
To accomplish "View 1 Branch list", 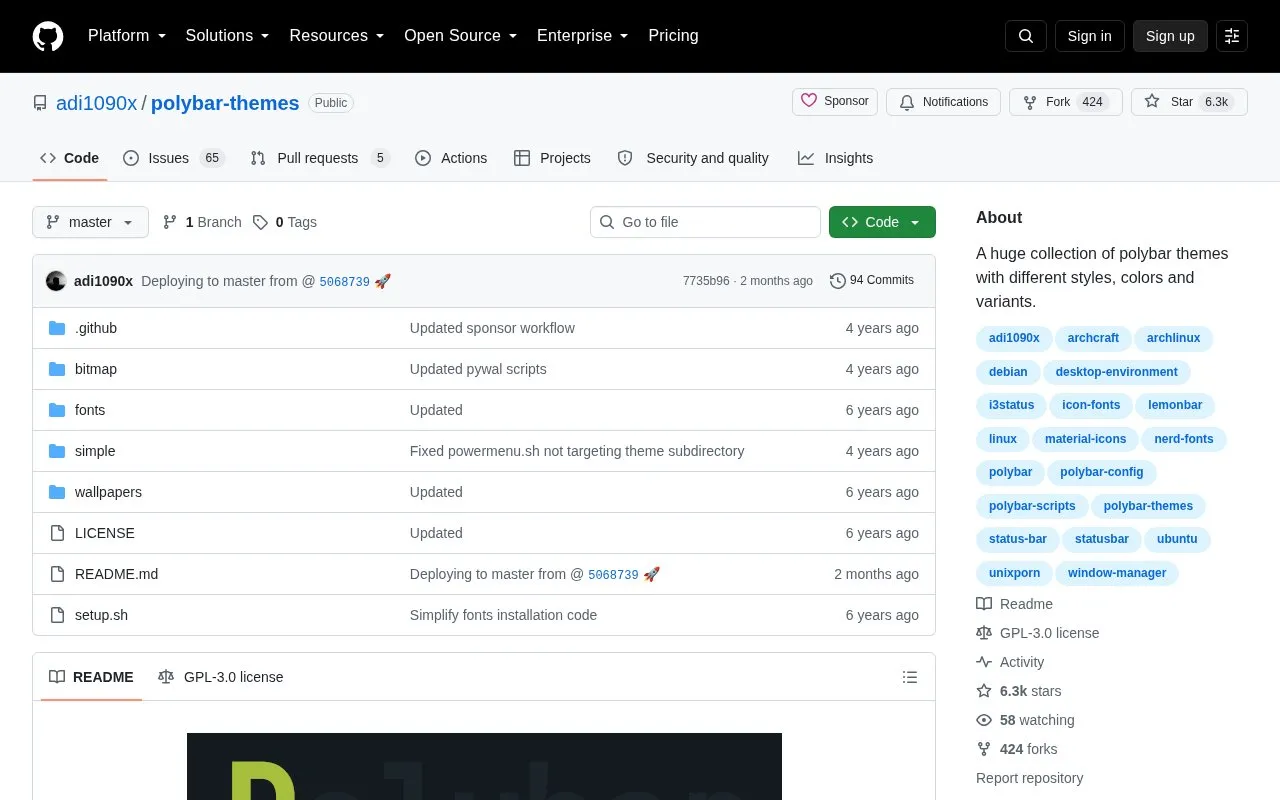I will click(202, 222).
